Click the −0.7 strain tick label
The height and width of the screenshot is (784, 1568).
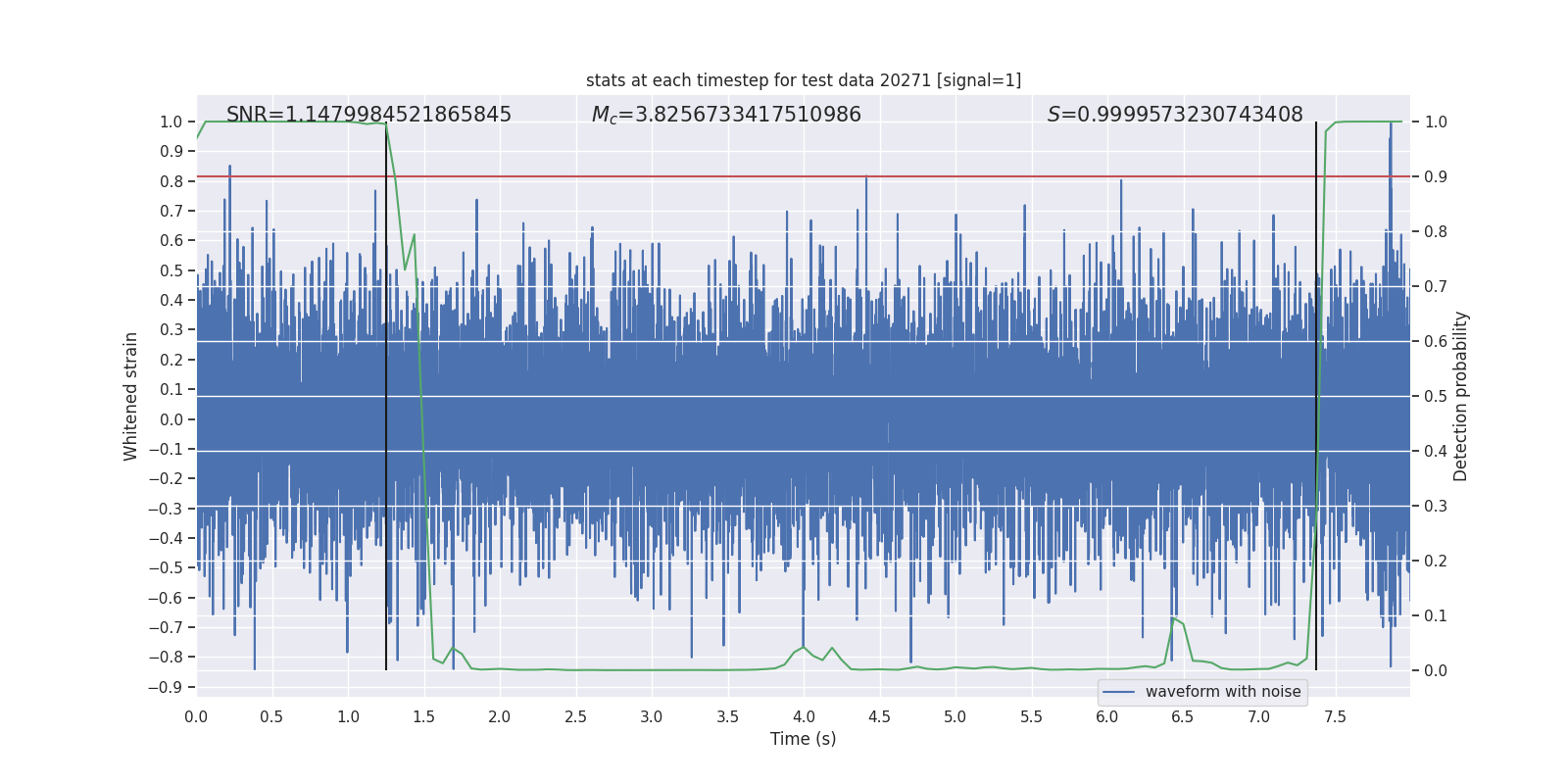pos(166,627)
